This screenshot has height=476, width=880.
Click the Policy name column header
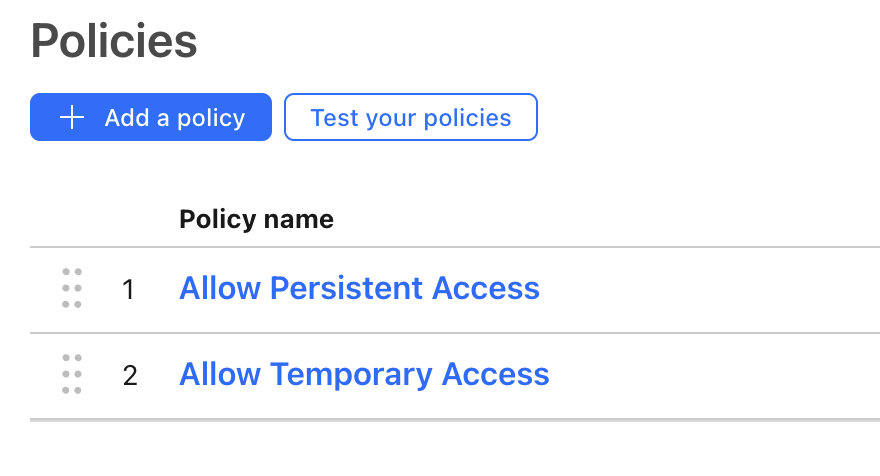256,219
